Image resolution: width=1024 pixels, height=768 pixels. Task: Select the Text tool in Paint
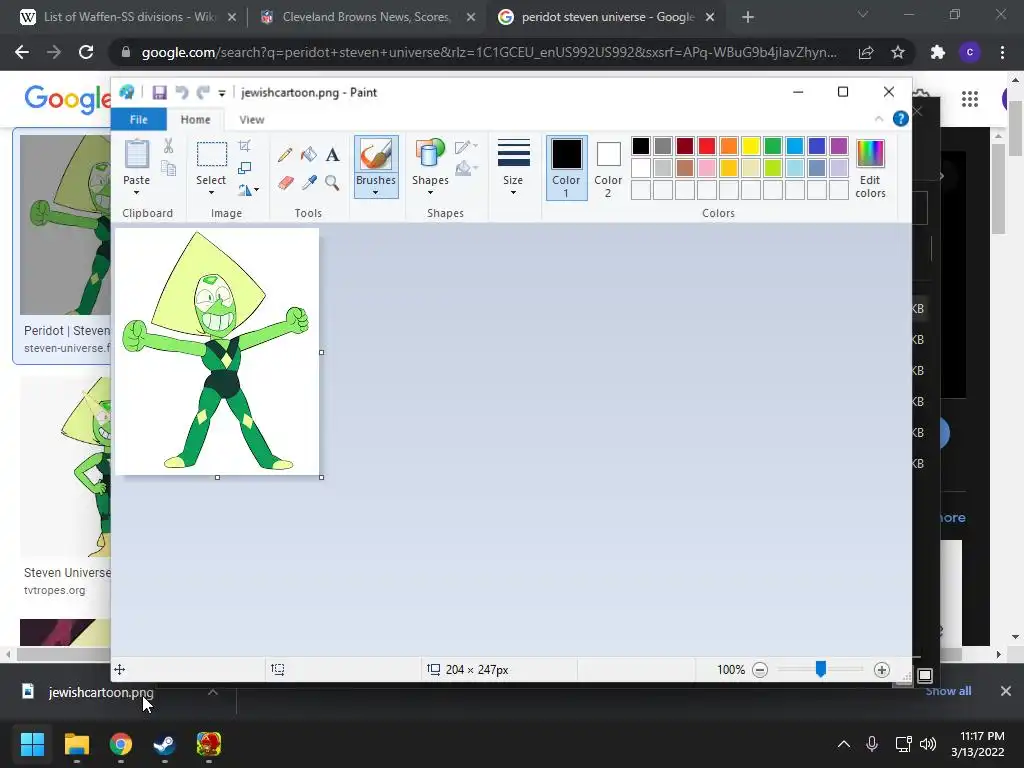[332, 155]
